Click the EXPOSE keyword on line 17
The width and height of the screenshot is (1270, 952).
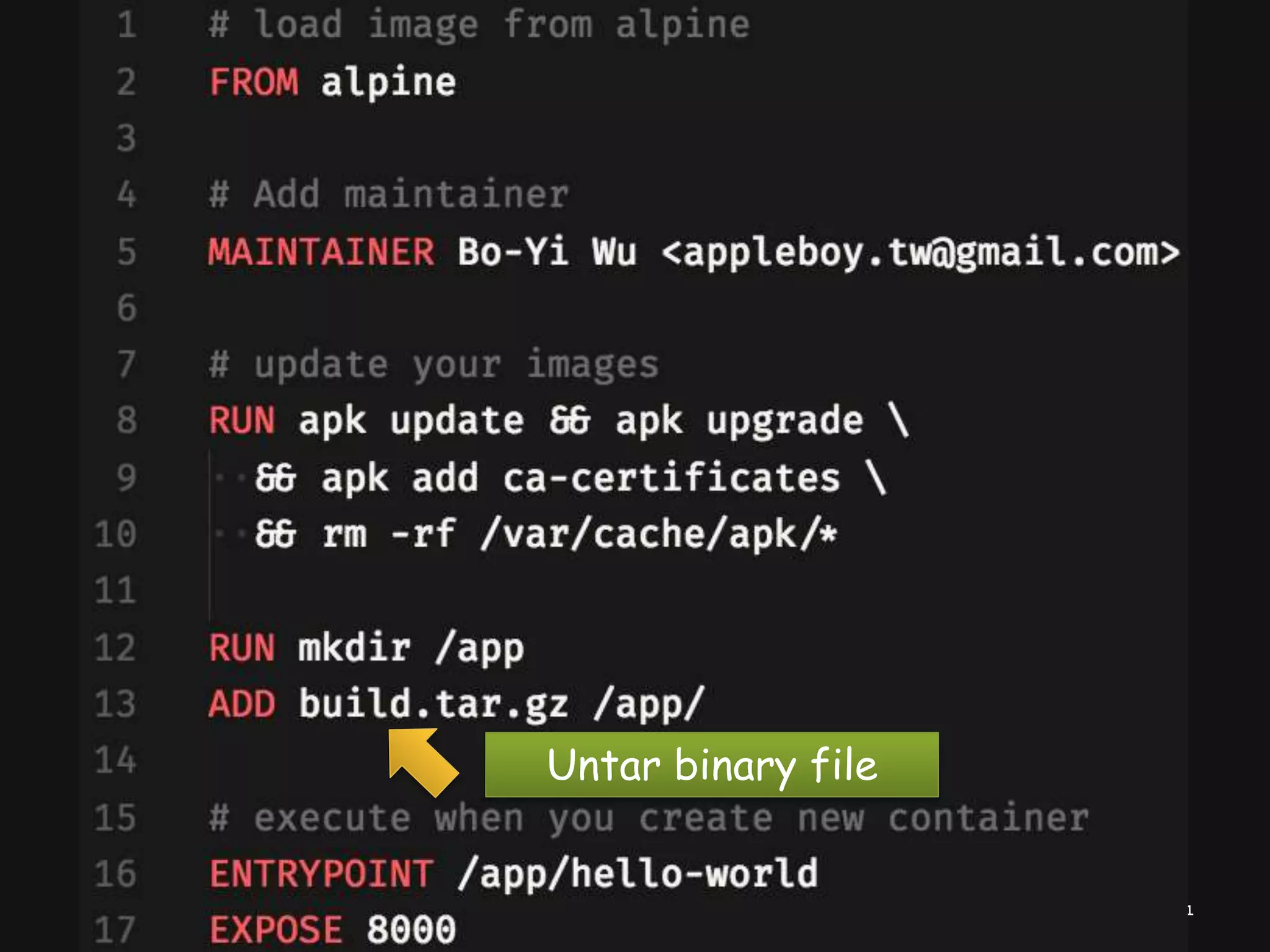(x=275, y=929)
